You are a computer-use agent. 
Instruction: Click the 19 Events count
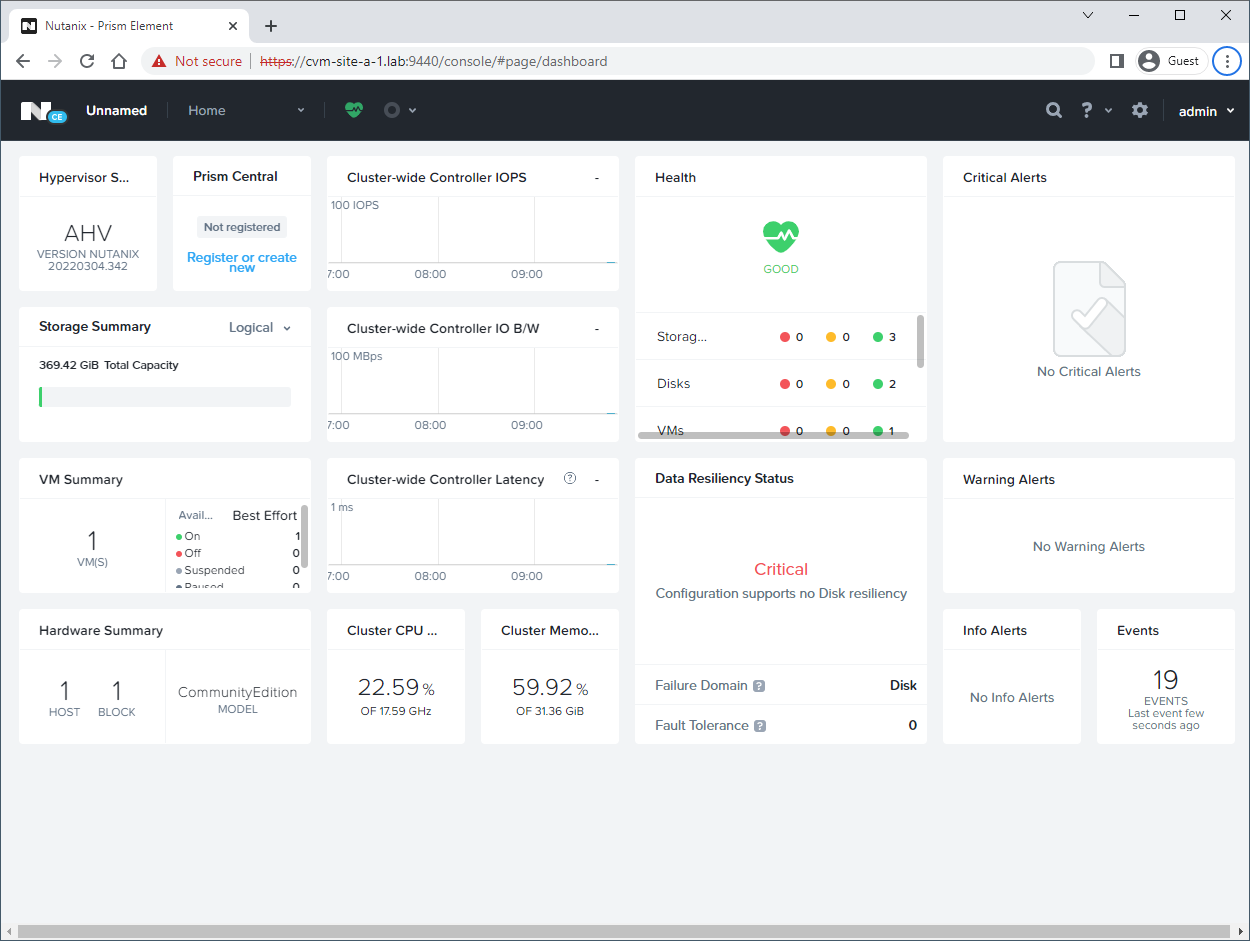point(1166,680)
